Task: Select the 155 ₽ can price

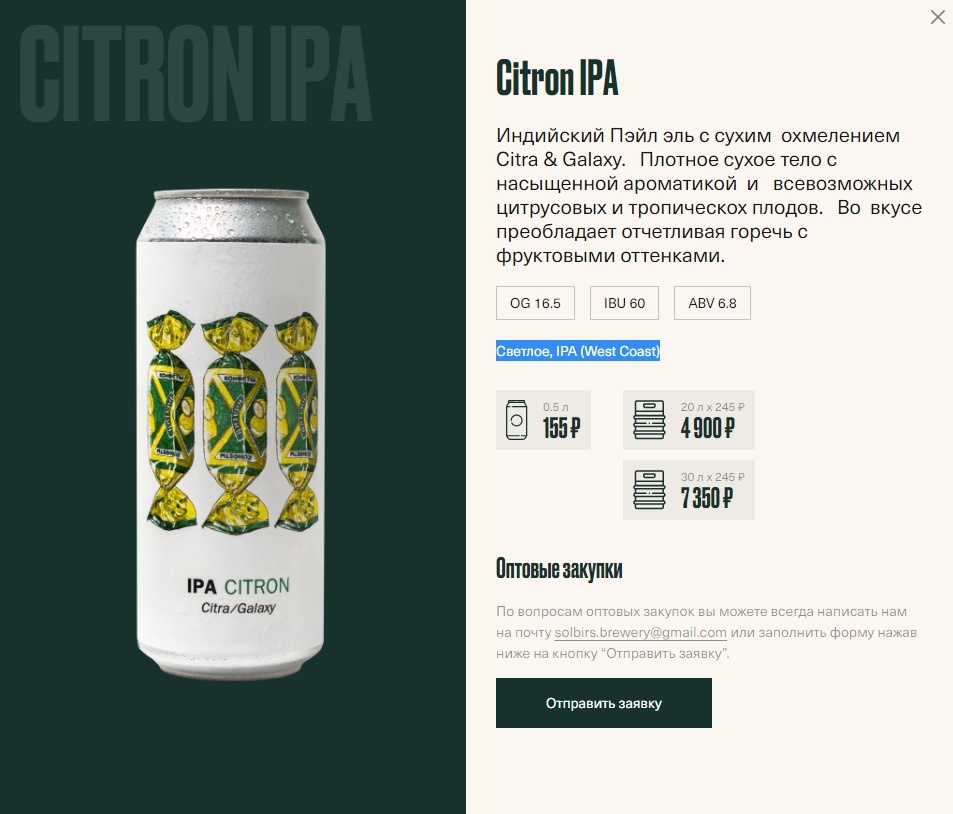Action: 561,428
